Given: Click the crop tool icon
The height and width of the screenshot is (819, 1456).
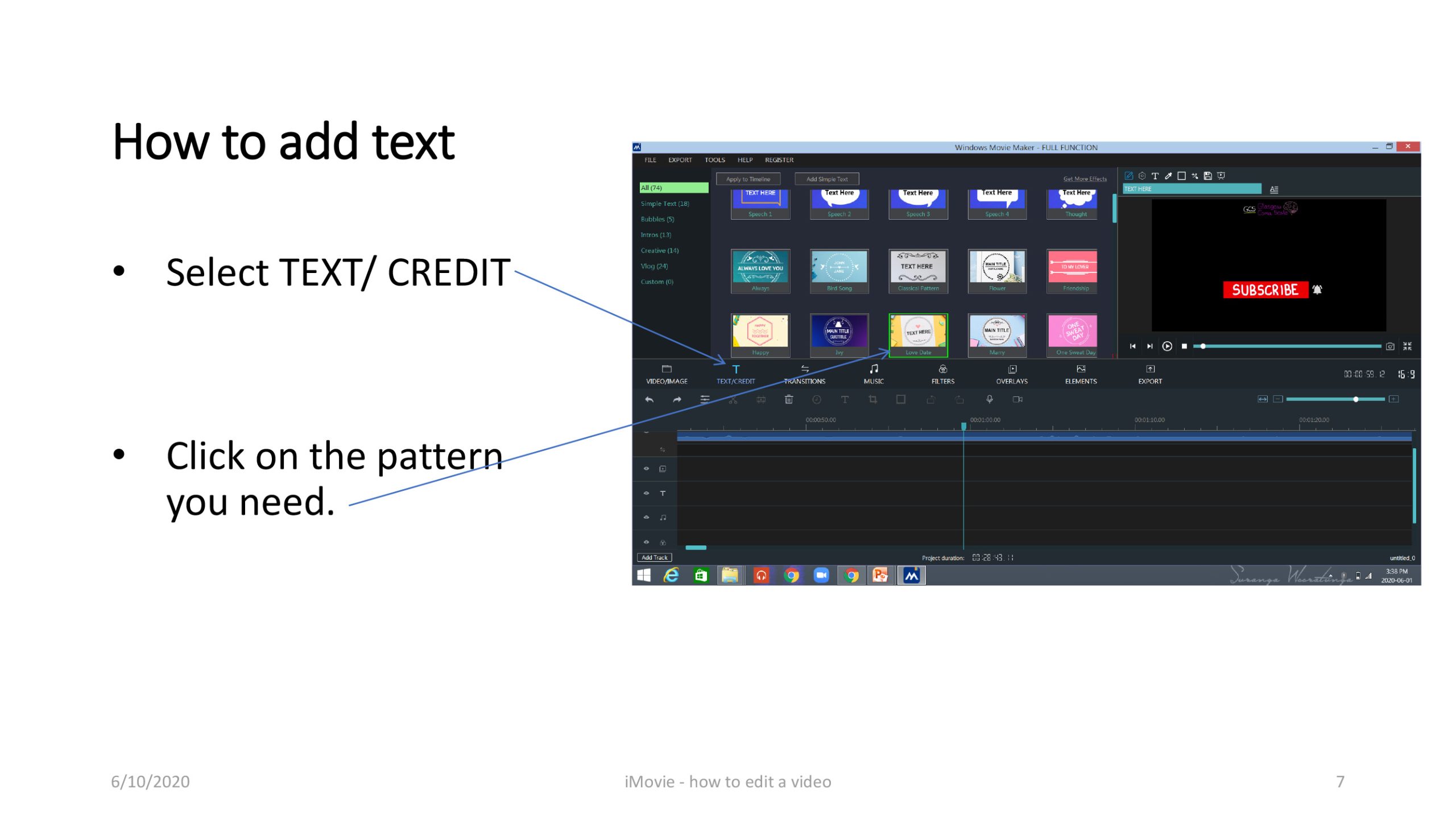Looking at the screenshot, I should (872, 399).
